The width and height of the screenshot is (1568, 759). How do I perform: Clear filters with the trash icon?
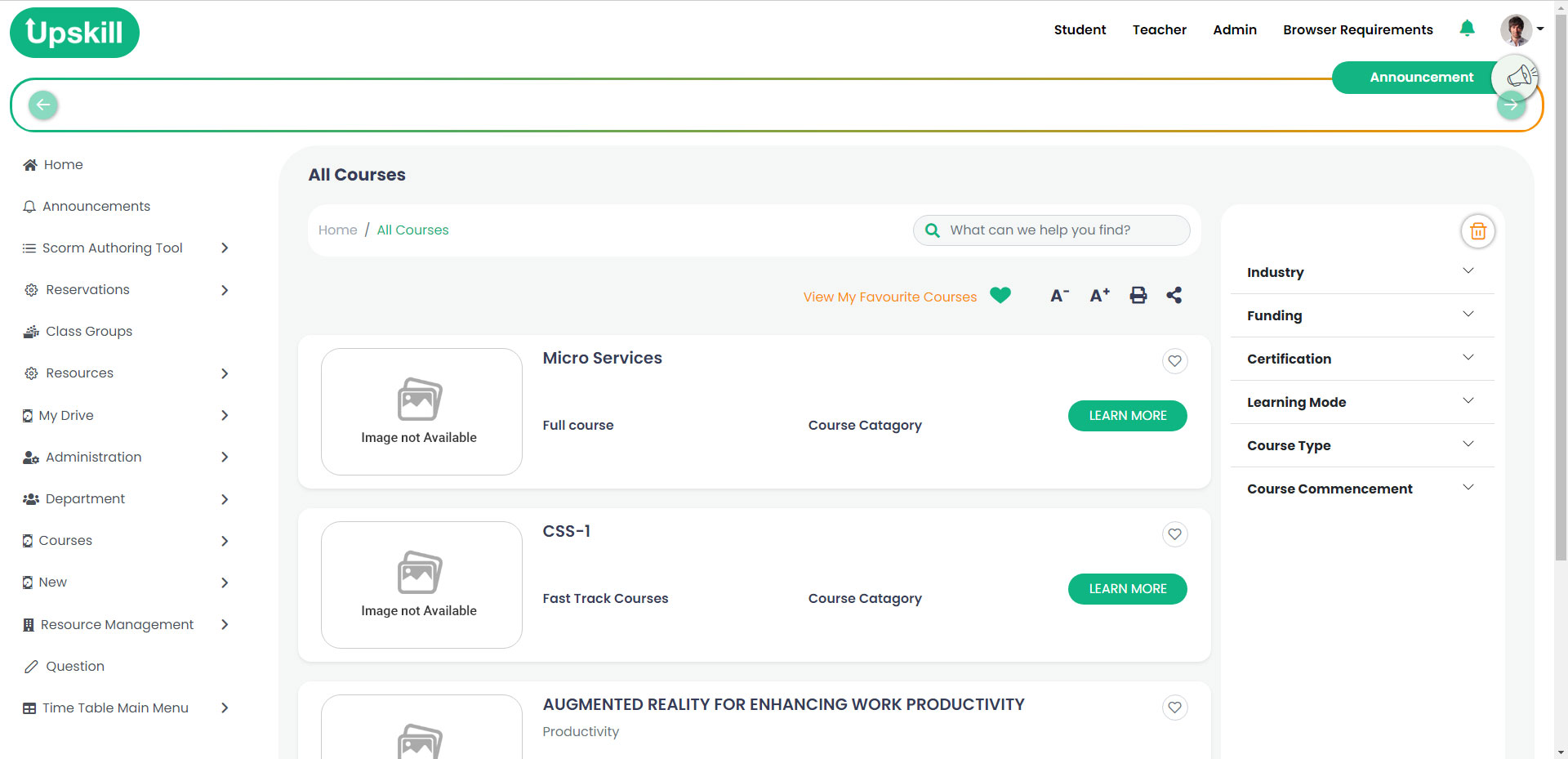tap(1477, 231)
